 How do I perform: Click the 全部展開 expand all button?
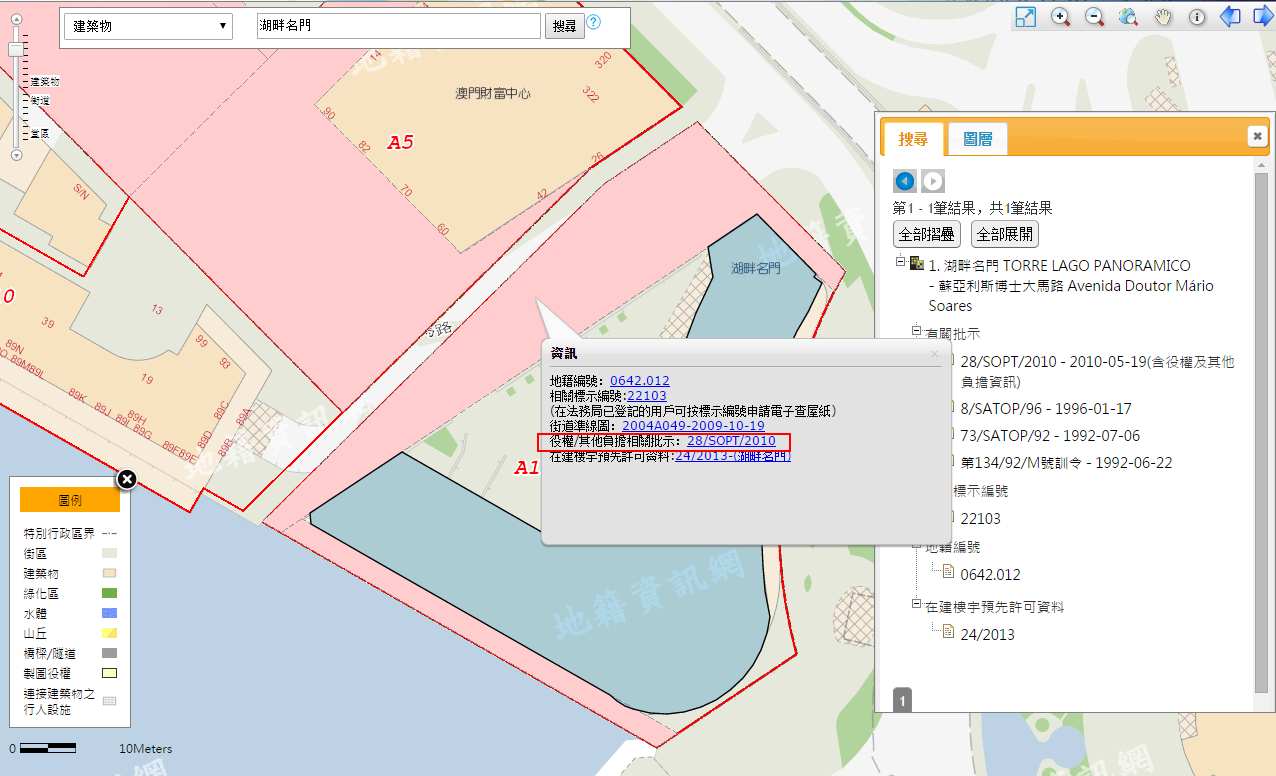pyautogui.click(x=1004, y=235)
